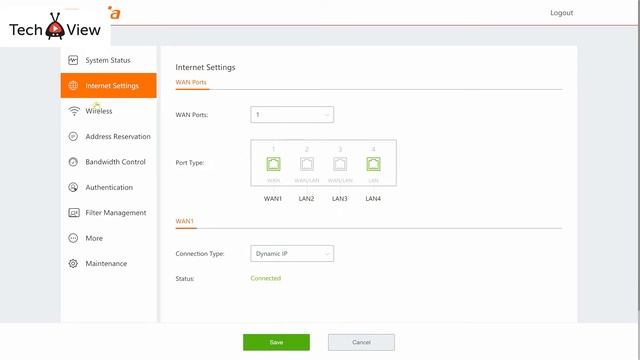Switch to the WAN1 tab

[x=185, y=221]
